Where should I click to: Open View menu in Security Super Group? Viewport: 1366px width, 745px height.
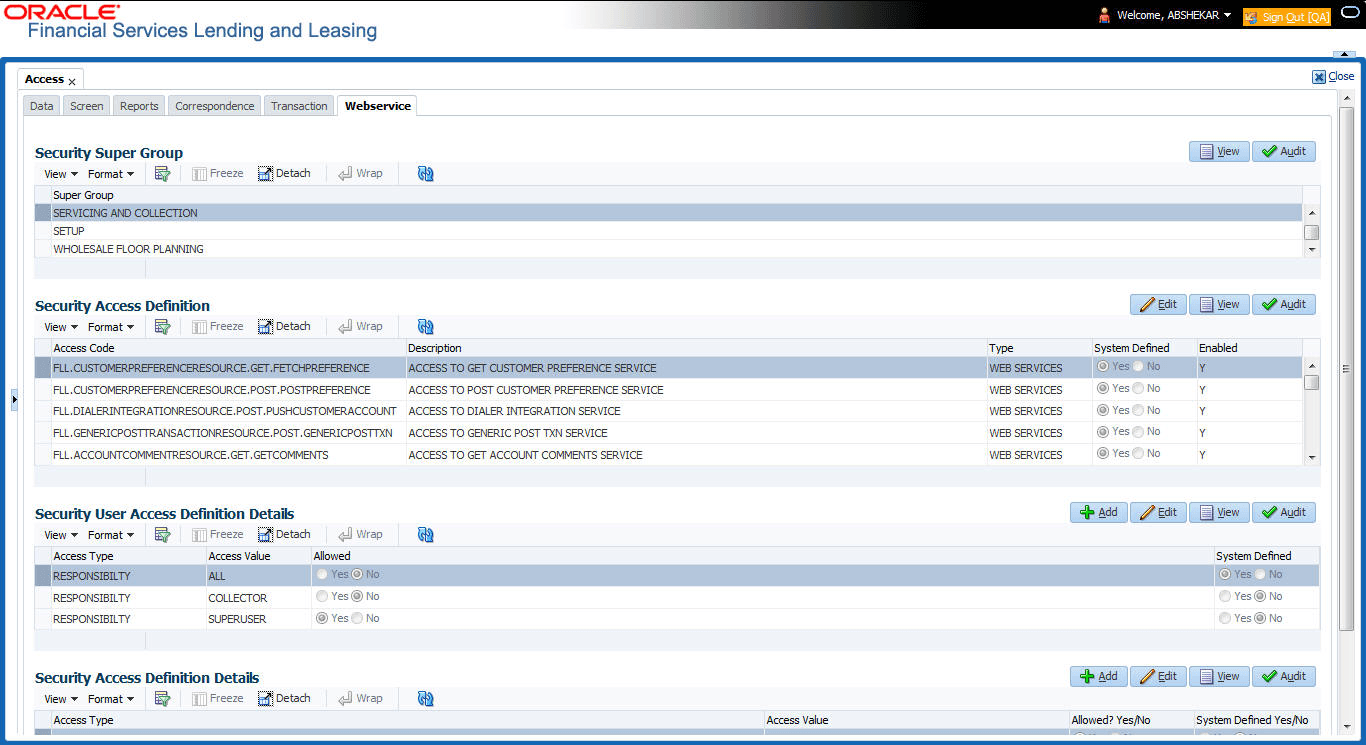click(x=61, y=174)
